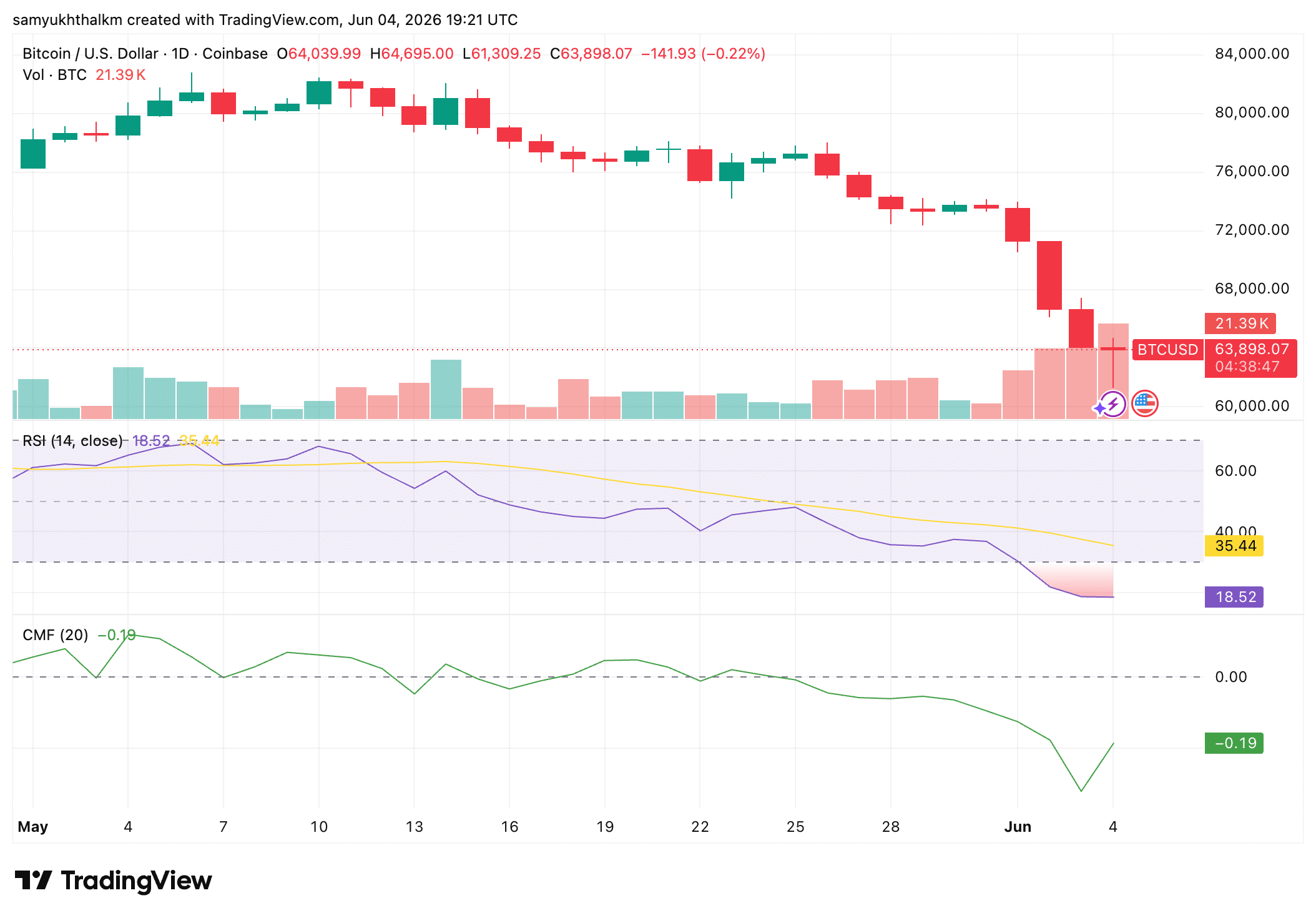Click the BTCUSD red price label
This screenshot has height=918, width=1316.
click(x=1167, y=350)
